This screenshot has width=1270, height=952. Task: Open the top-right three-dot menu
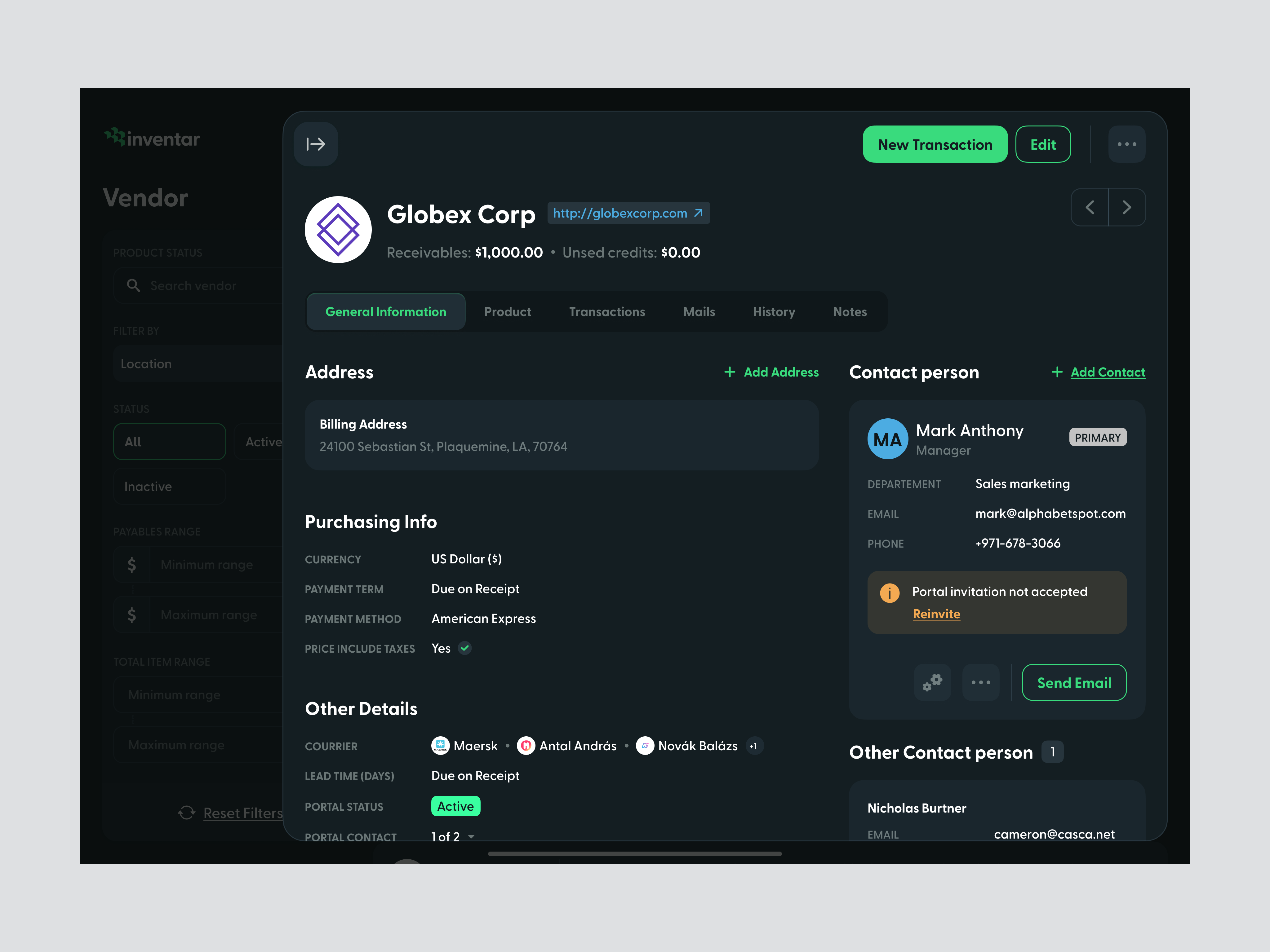coord(1126,144)
